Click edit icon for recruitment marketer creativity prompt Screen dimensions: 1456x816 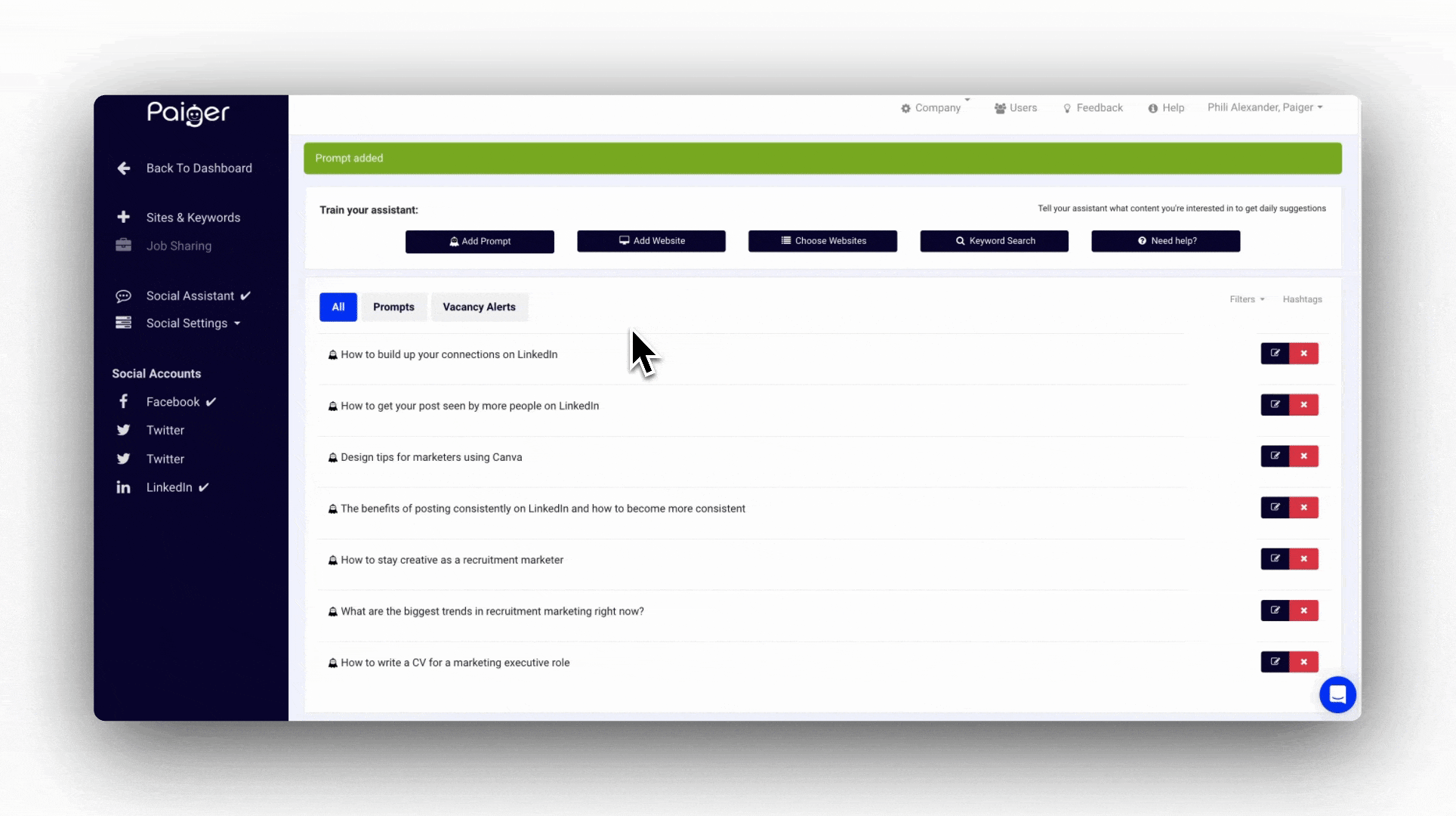(x=1275, y=558)
